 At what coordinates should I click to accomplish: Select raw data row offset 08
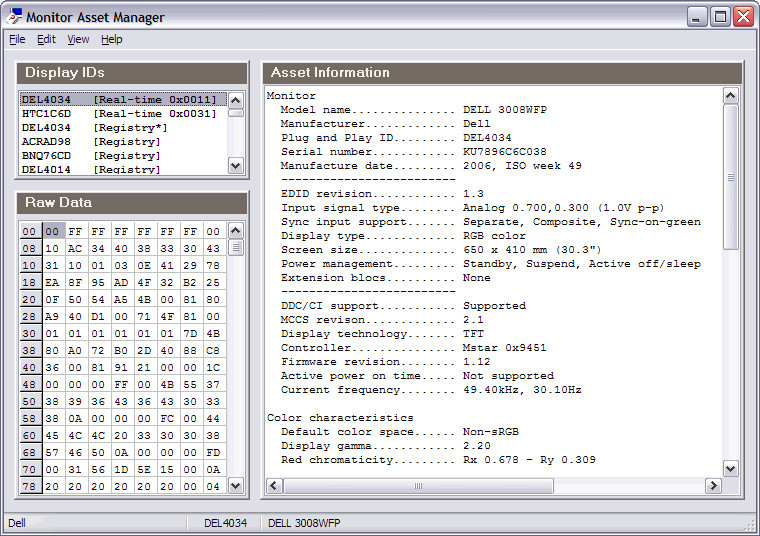pyautogui.click(x=31, y=248)
